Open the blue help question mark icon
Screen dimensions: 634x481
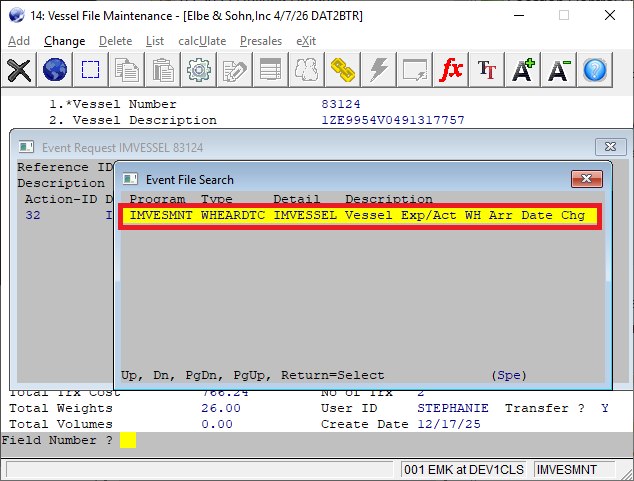click(596, 70)
